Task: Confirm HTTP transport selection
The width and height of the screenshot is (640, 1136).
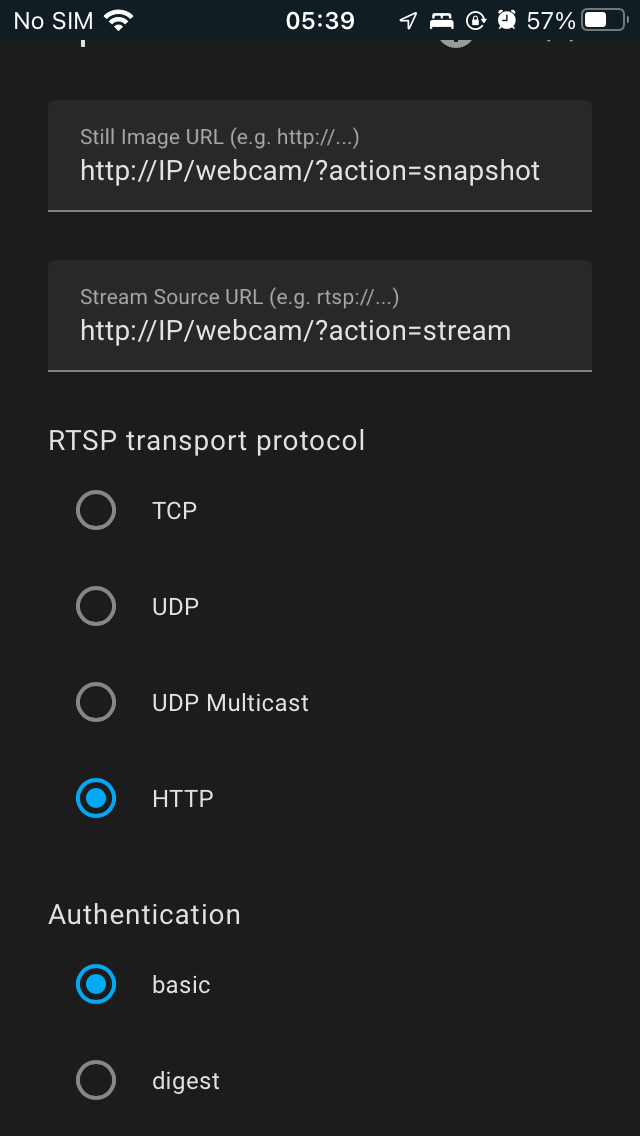Action: click(x=96, y=798)
